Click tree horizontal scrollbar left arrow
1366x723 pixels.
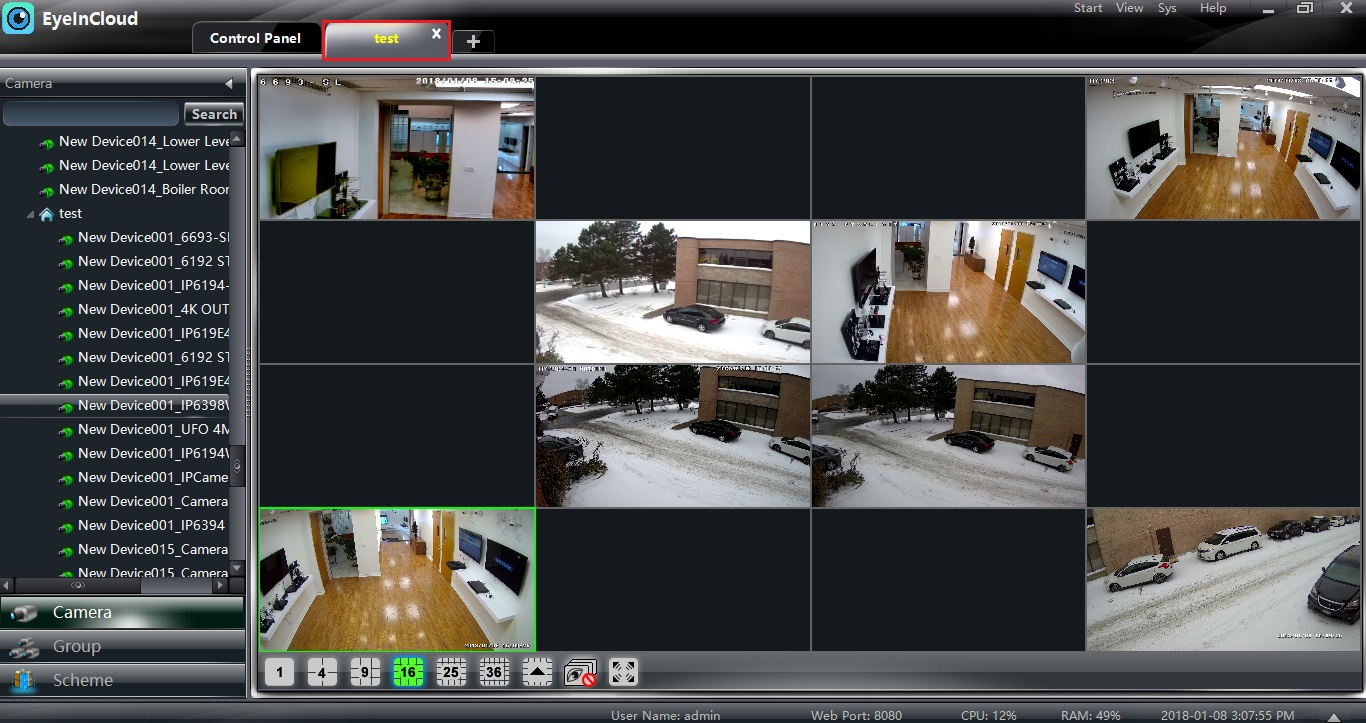tap(7, 585)
